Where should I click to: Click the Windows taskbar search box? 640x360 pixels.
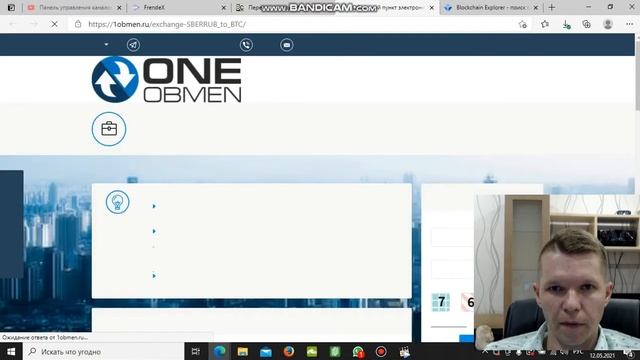[104, 351]
